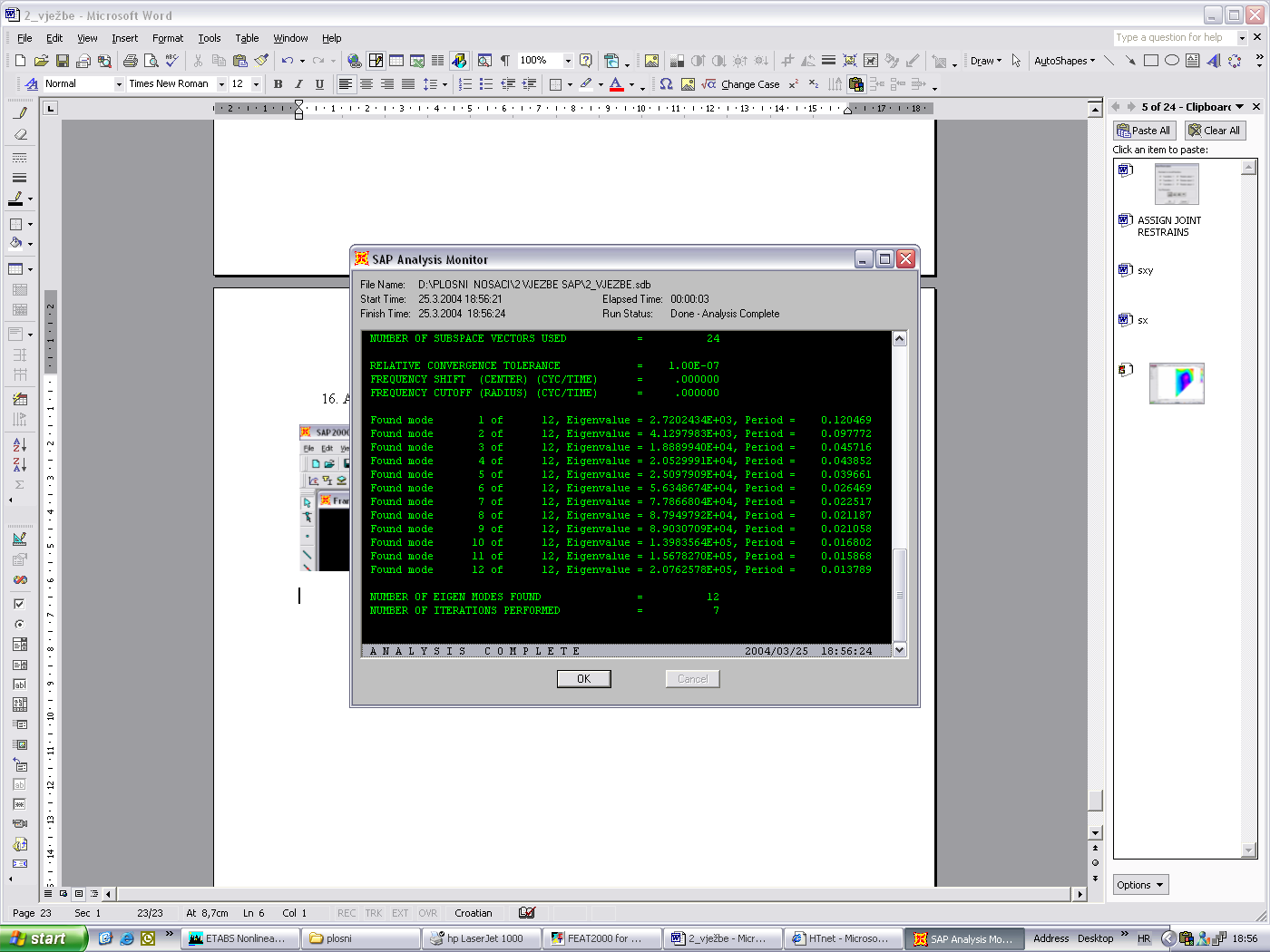Open the Options dropdown in the Clipboard pane
The width and height of the screenshot is (1270, 952).
click(x=1140, y=885)
